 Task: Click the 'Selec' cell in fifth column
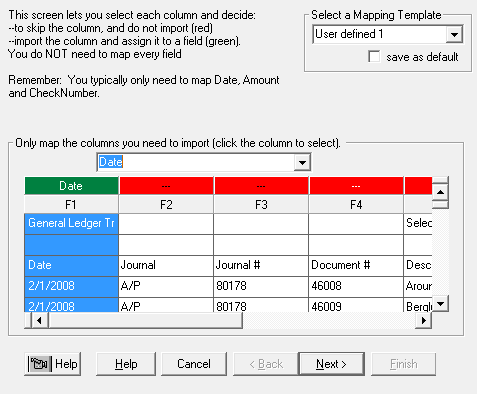(x=418, y=224)
